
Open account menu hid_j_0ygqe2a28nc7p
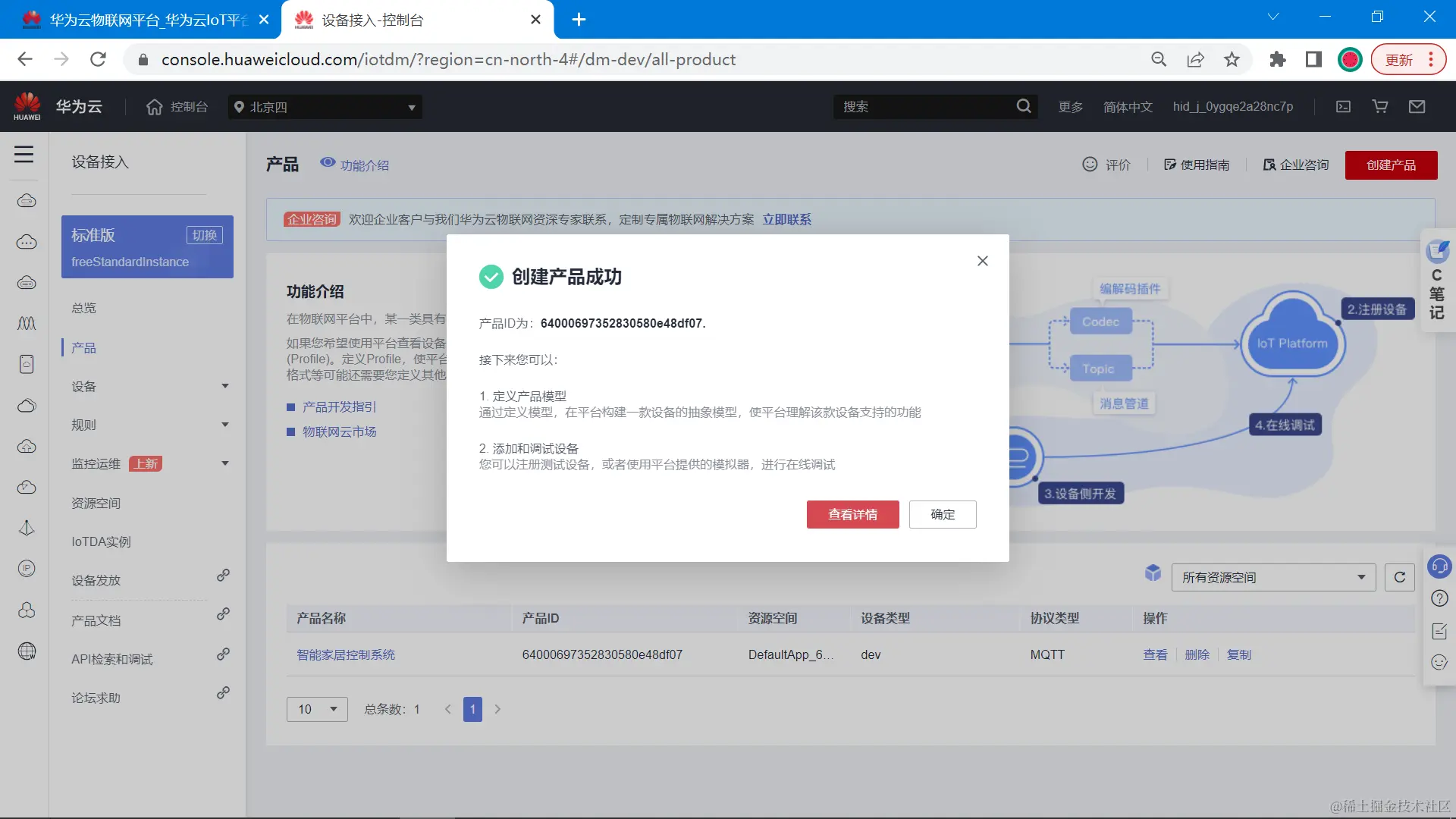coord(1233,107)
